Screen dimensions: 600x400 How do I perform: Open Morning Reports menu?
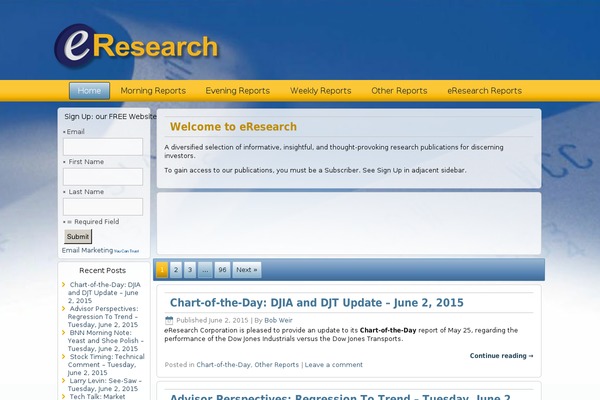coord(153,91)
